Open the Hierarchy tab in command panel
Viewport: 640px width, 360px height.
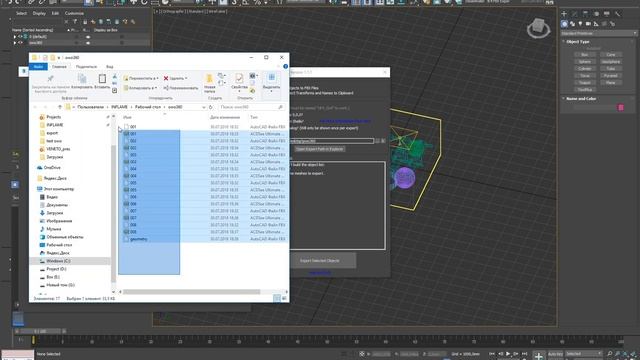coord(585,14)
